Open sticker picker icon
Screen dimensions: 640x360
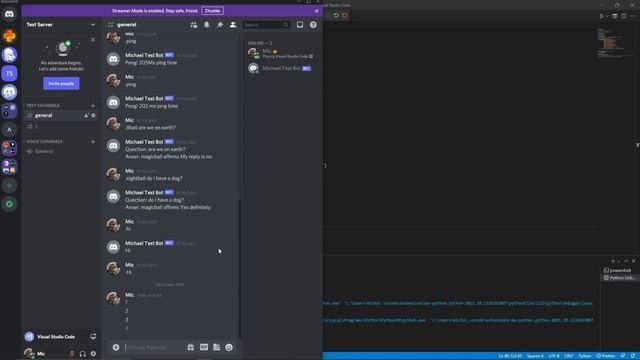tap(216, 347)
